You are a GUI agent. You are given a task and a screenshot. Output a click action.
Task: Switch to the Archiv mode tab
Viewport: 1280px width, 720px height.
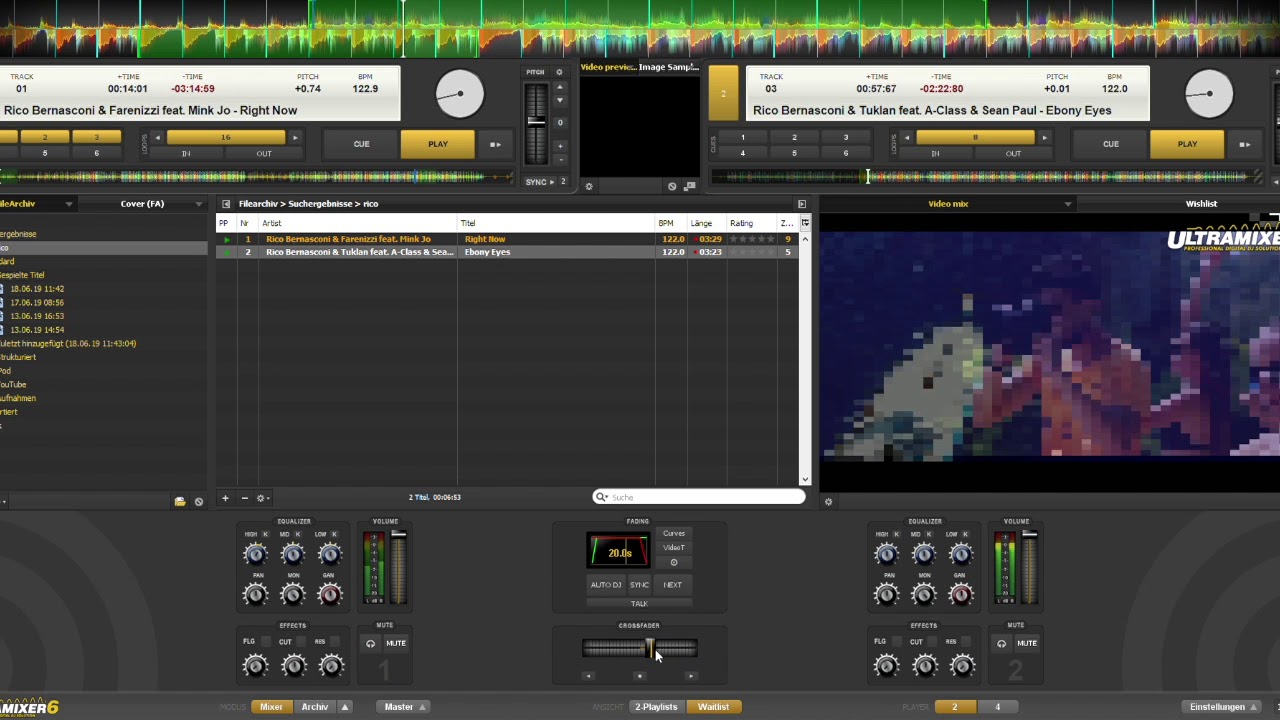point(315,707)
